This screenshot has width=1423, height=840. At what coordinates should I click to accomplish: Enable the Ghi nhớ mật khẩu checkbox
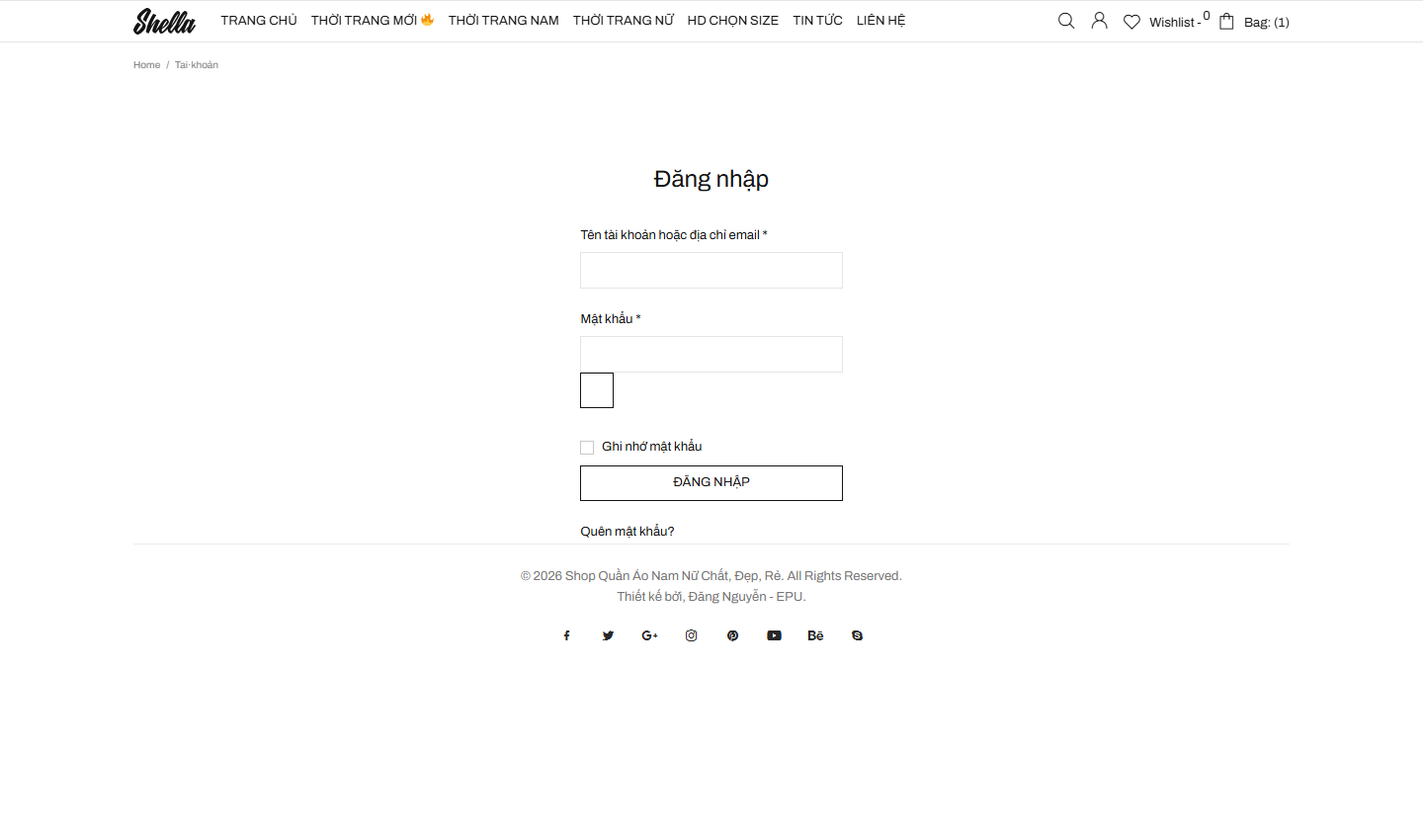(x=587, y=448)
